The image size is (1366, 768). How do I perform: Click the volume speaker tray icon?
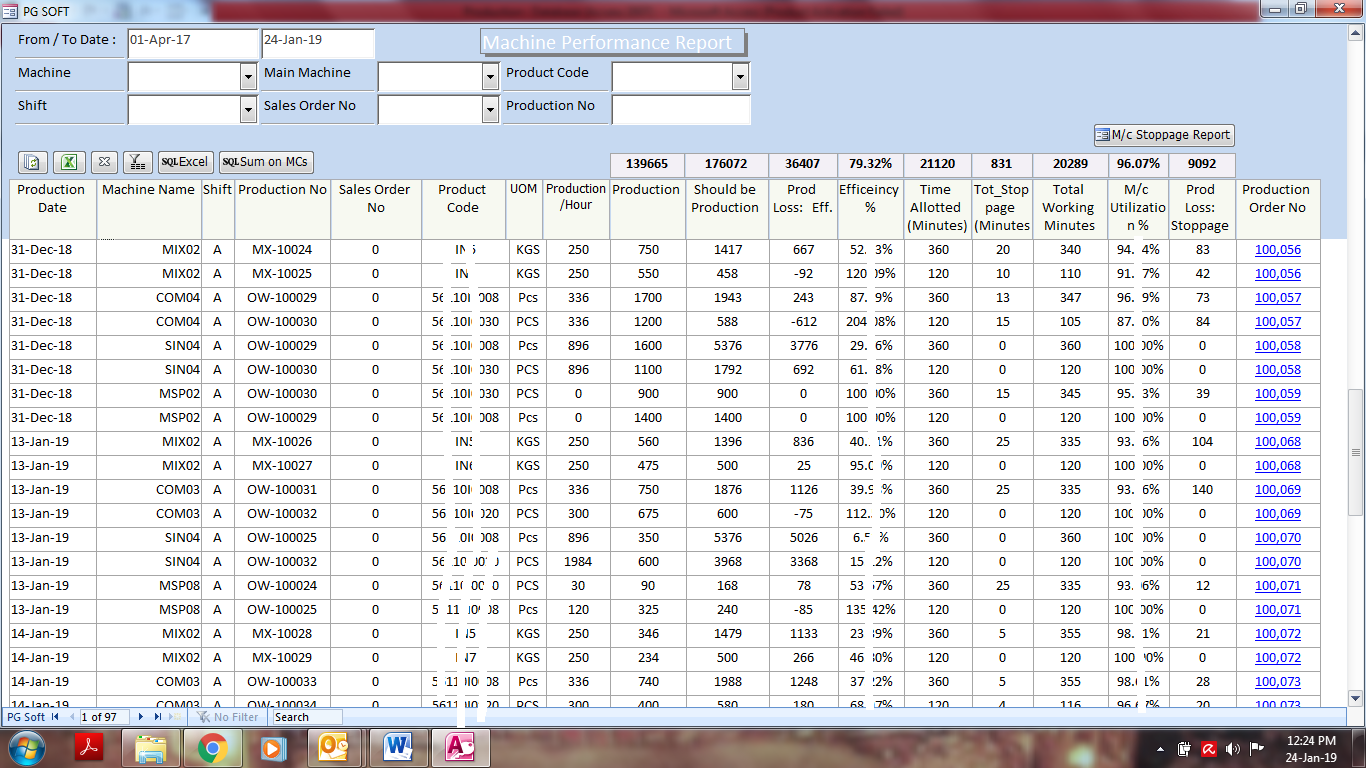(x=1233, y=749)
